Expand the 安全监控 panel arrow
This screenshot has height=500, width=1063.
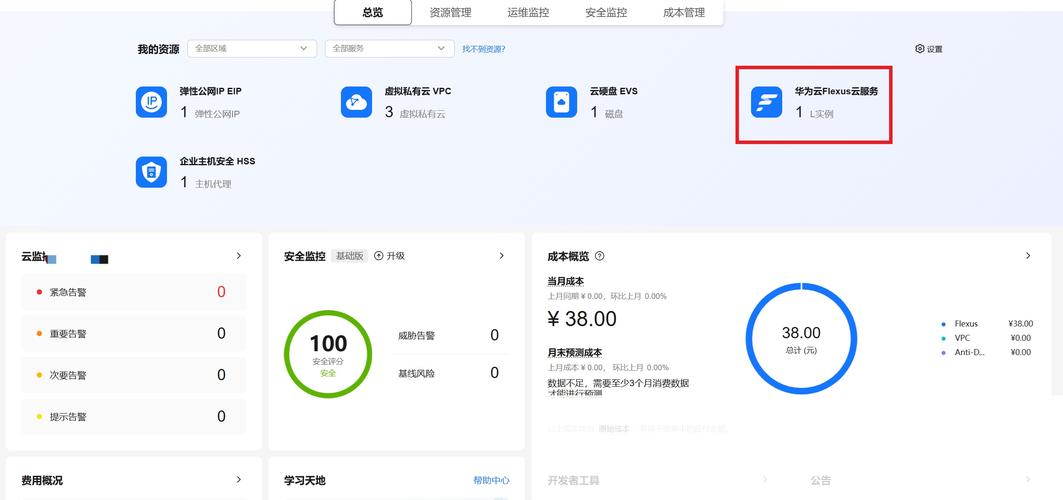pyautogui.click(x=502, y=256)
